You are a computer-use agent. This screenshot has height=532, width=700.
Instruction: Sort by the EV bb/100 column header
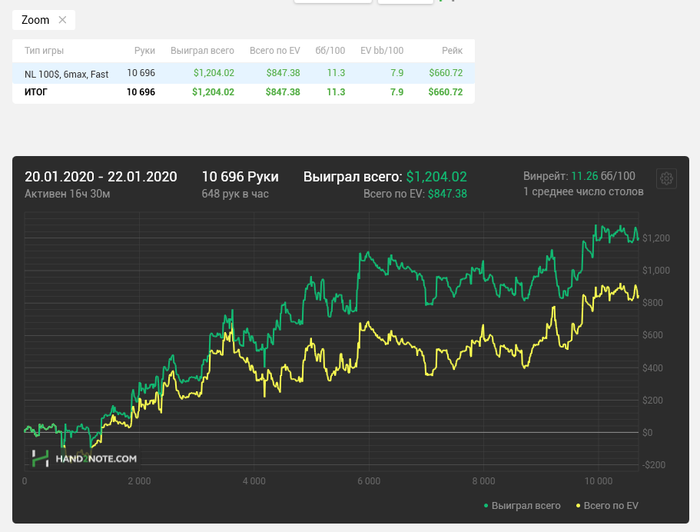click(382, 51)
